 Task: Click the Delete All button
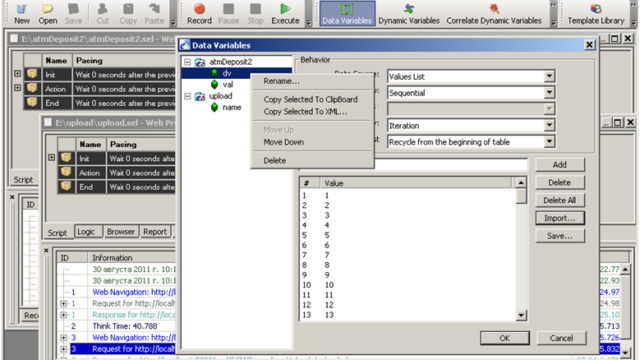pos(560,200)
